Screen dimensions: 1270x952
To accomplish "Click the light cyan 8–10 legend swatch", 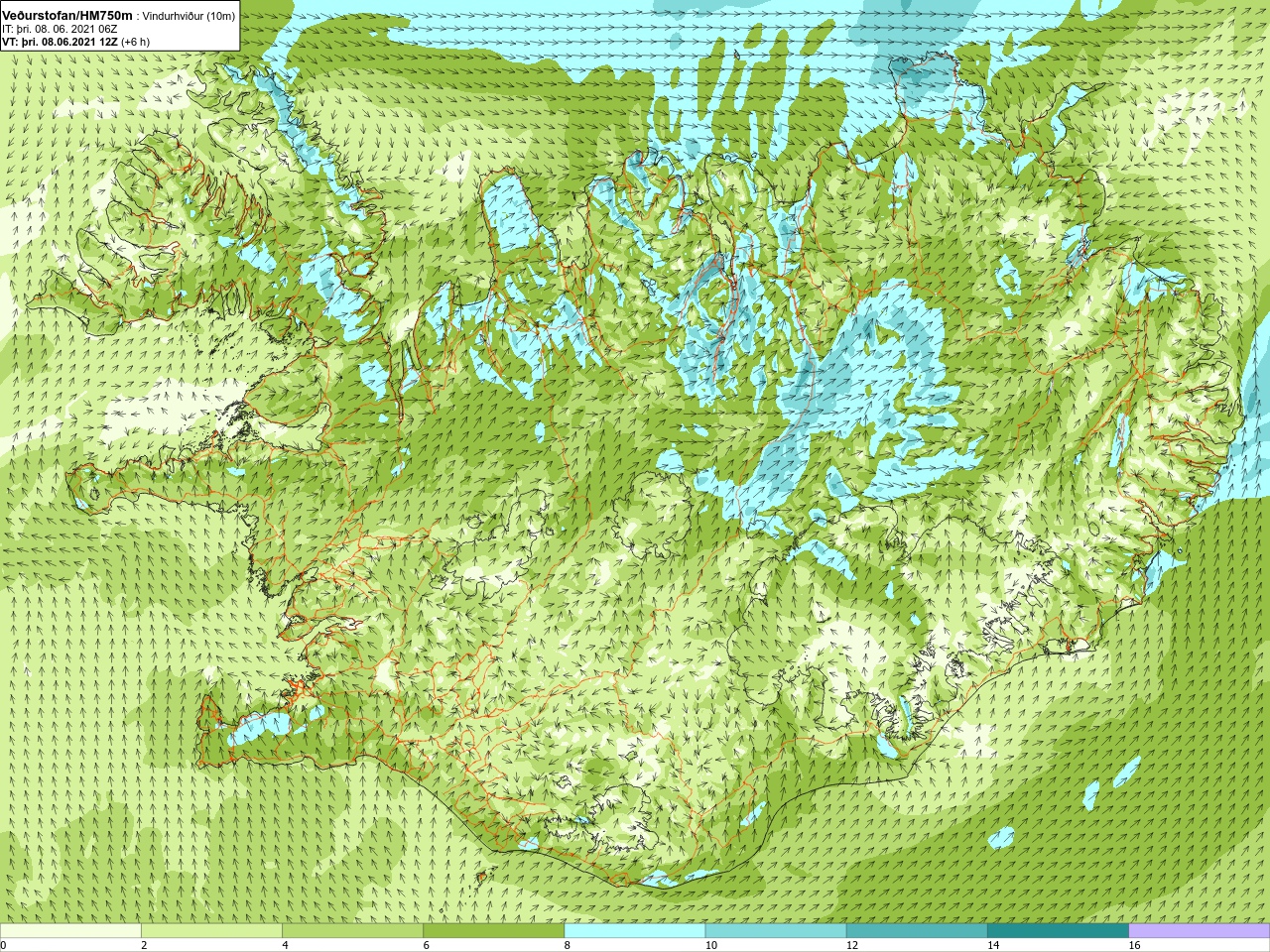I will [635, 931].
